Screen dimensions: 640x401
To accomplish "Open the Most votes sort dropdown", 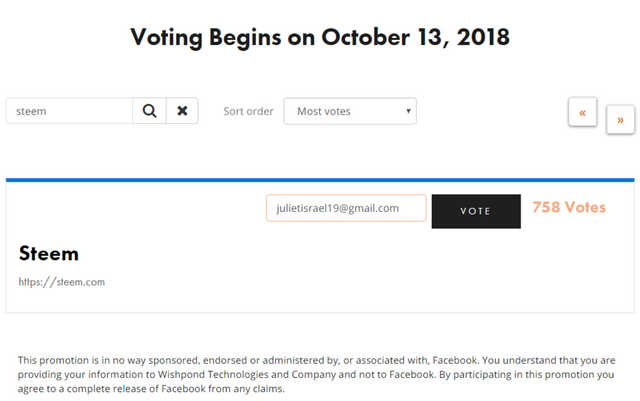I will click(x=350, y=111).
